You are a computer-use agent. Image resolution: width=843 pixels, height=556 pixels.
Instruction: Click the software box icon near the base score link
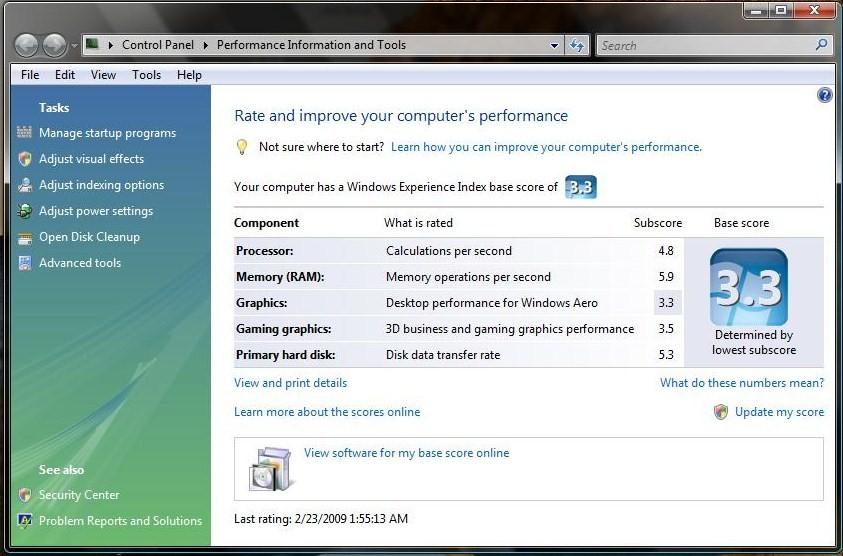coord(272,469)
